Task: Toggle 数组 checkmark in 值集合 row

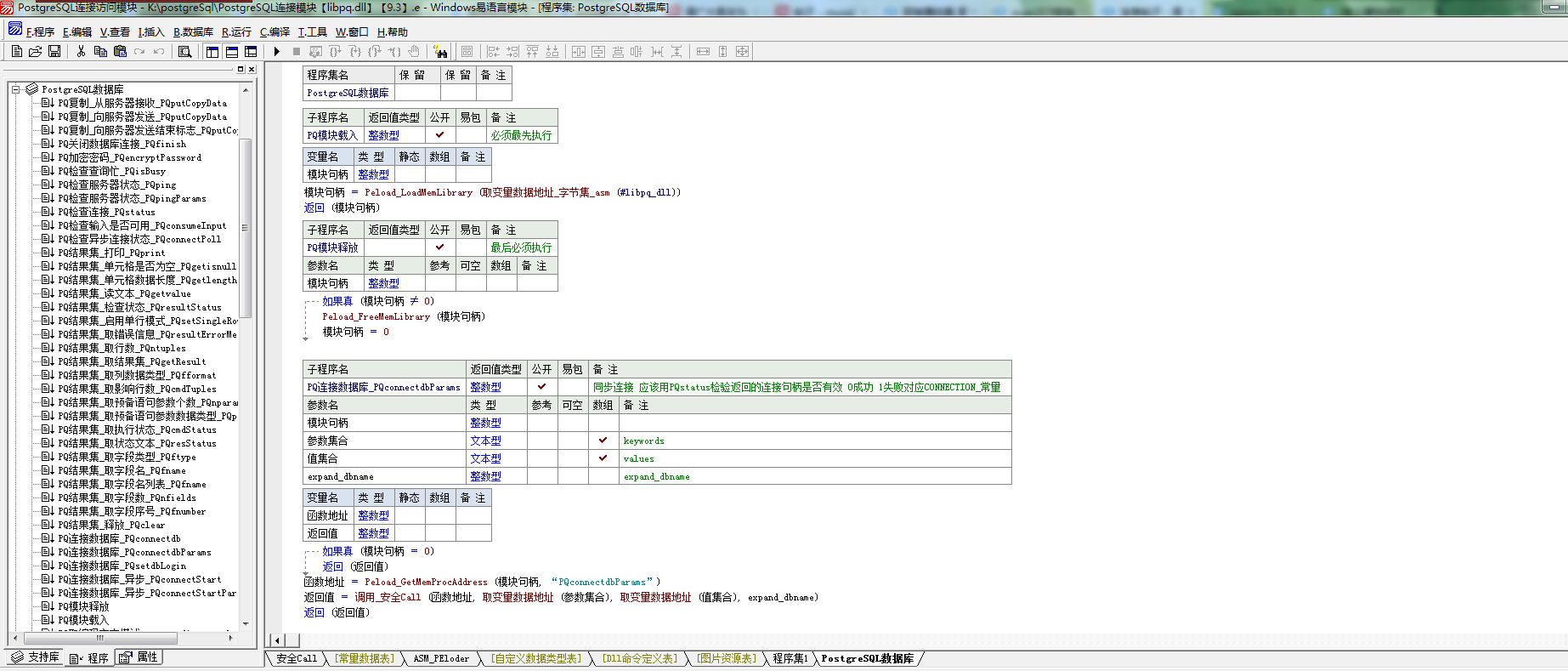Action: pyautogui.click(x=603, y=458)
